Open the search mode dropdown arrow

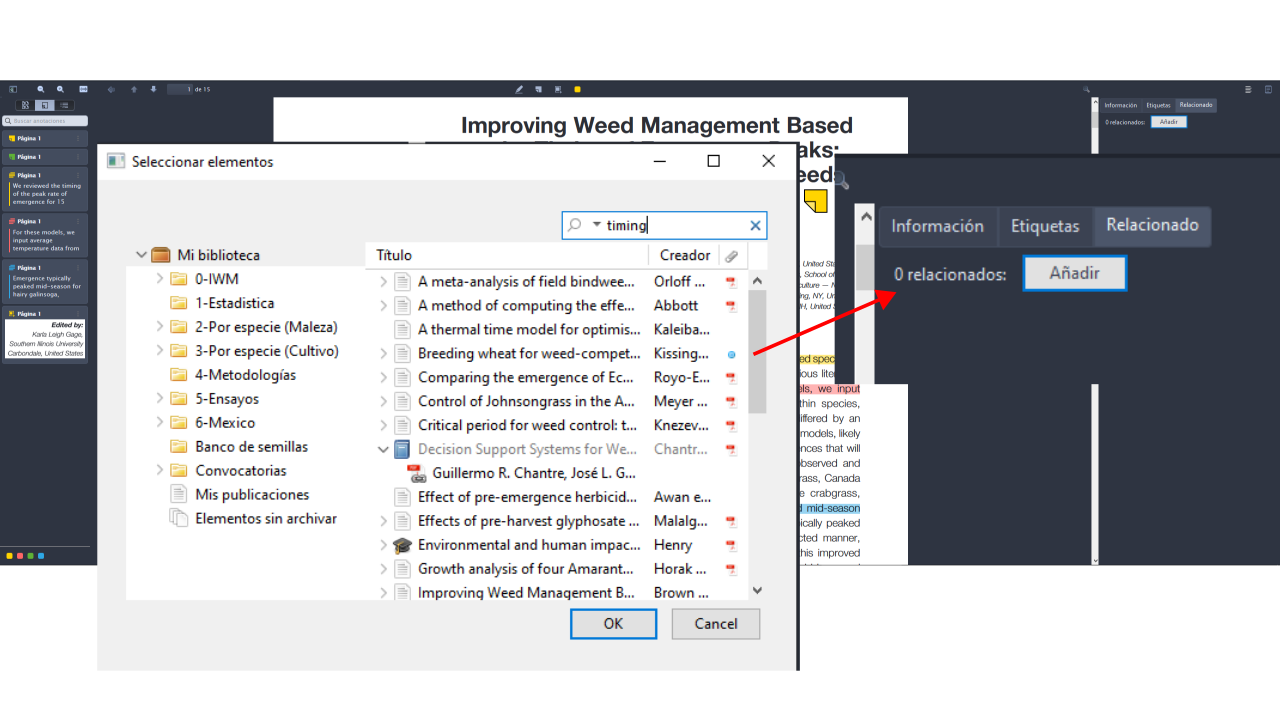point(596,225)
